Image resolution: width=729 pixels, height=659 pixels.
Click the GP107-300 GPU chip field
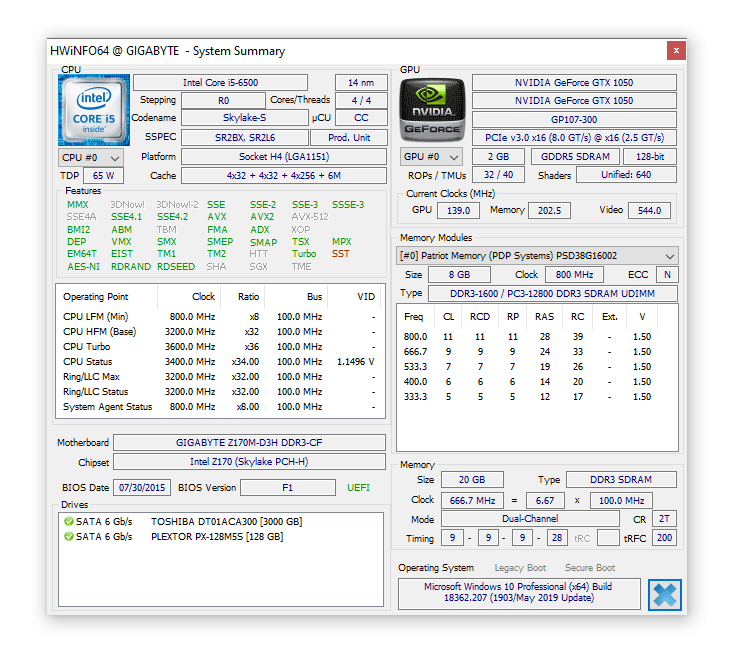point(574,120)
